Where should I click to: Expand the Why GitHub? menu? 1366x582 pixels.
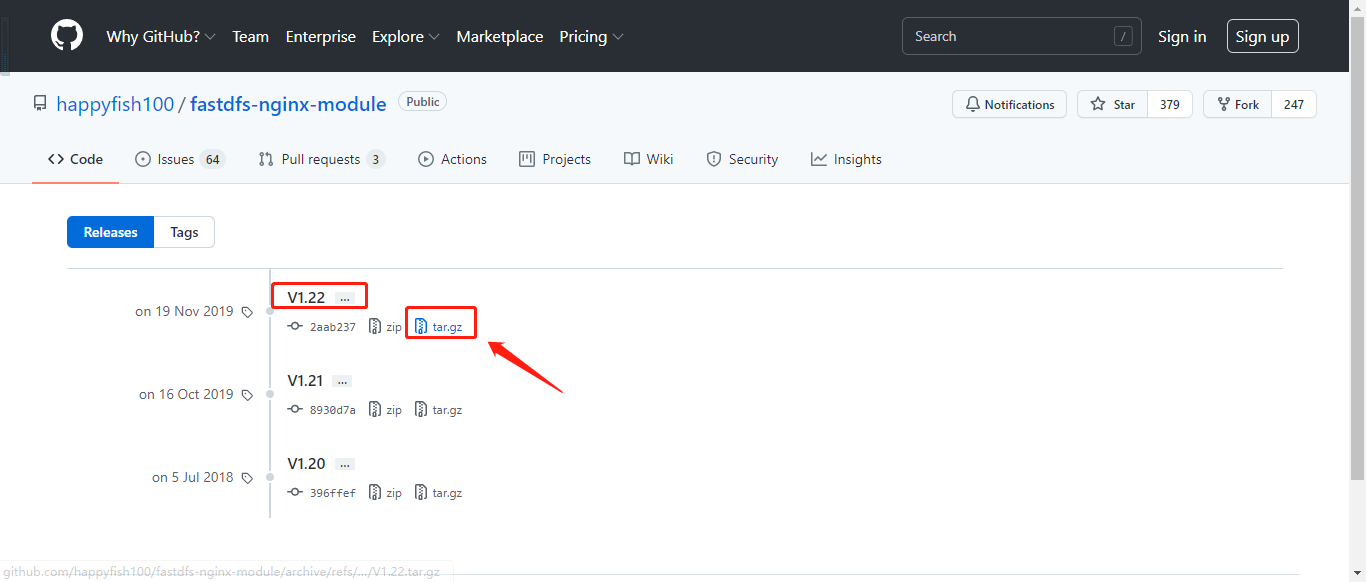coord(161,37)
